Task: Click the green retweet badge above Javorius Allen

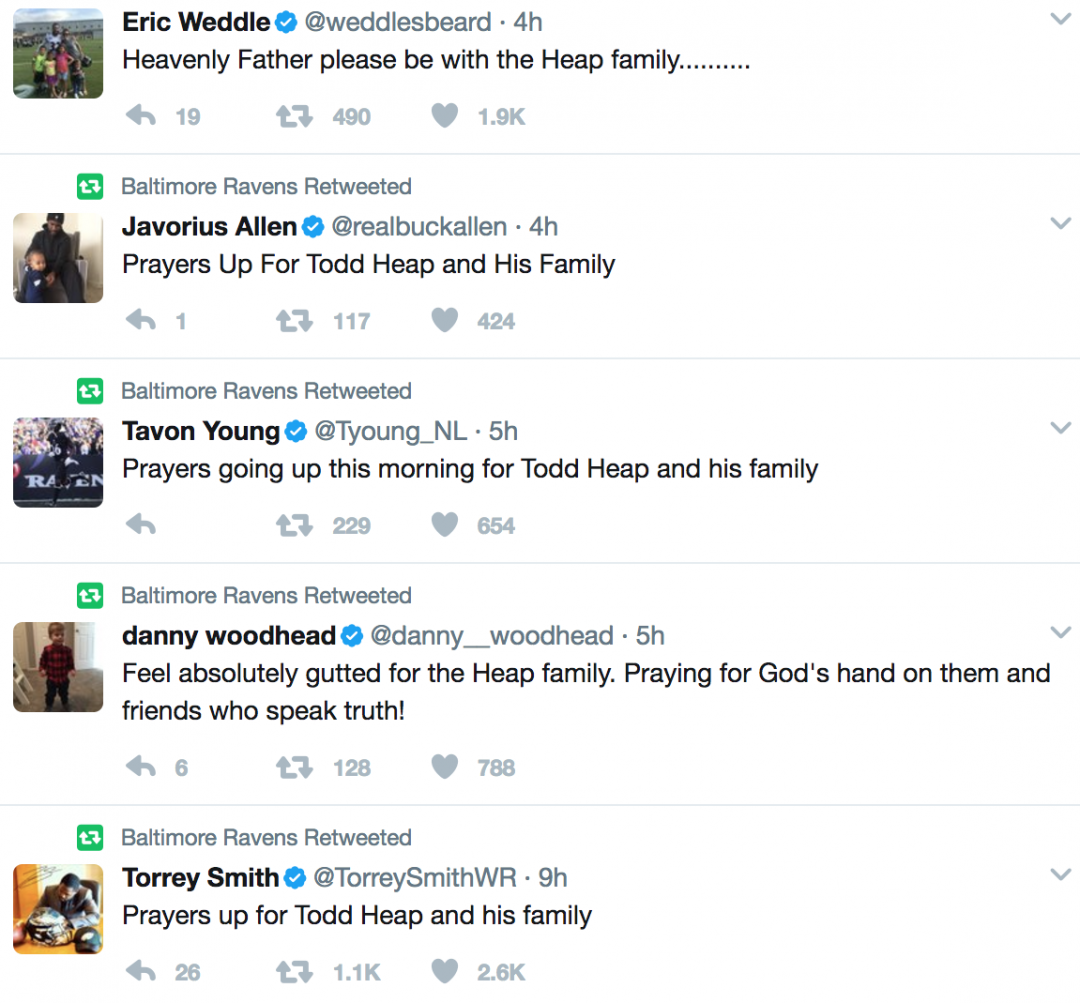Action: click(91, 186)
